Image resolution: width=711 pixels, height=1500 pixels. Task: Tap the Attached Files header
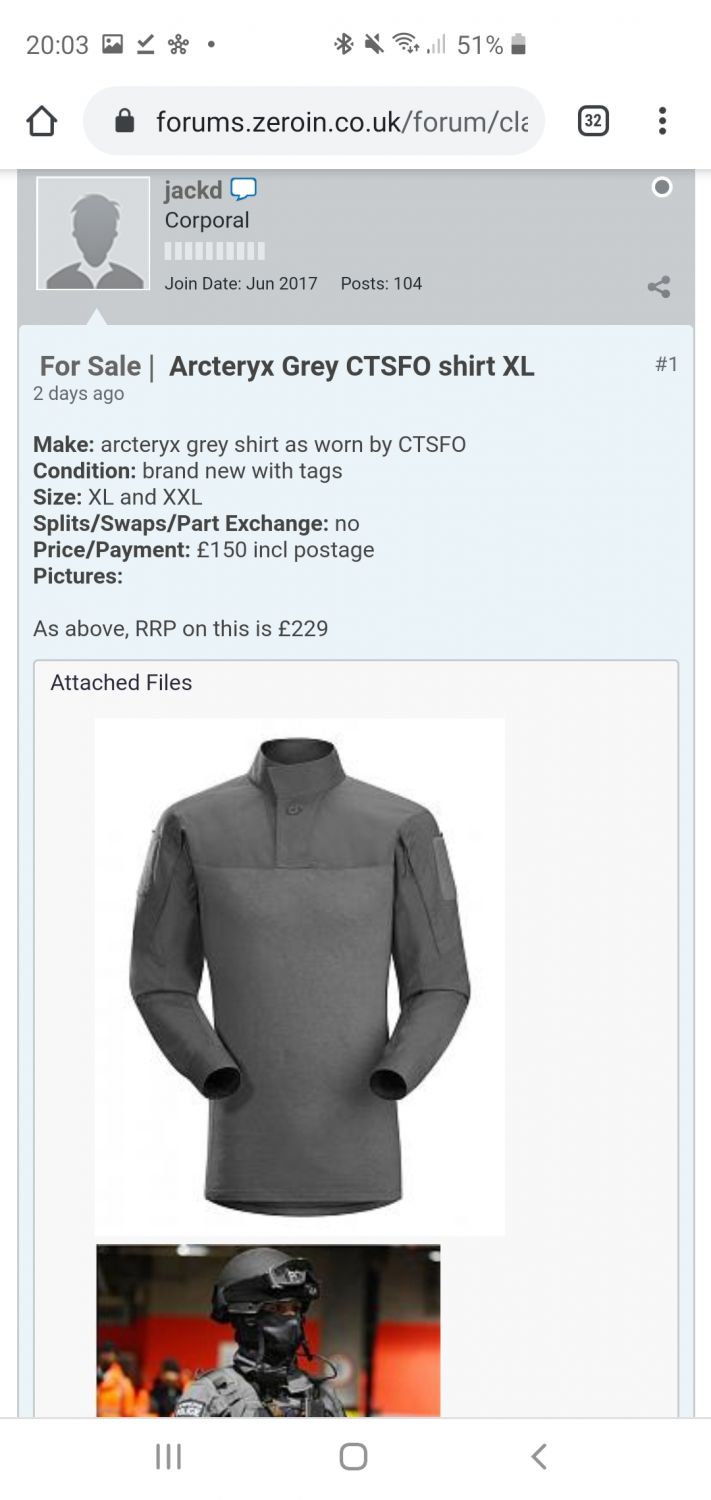pyautogui.click(x=121, y=683)
